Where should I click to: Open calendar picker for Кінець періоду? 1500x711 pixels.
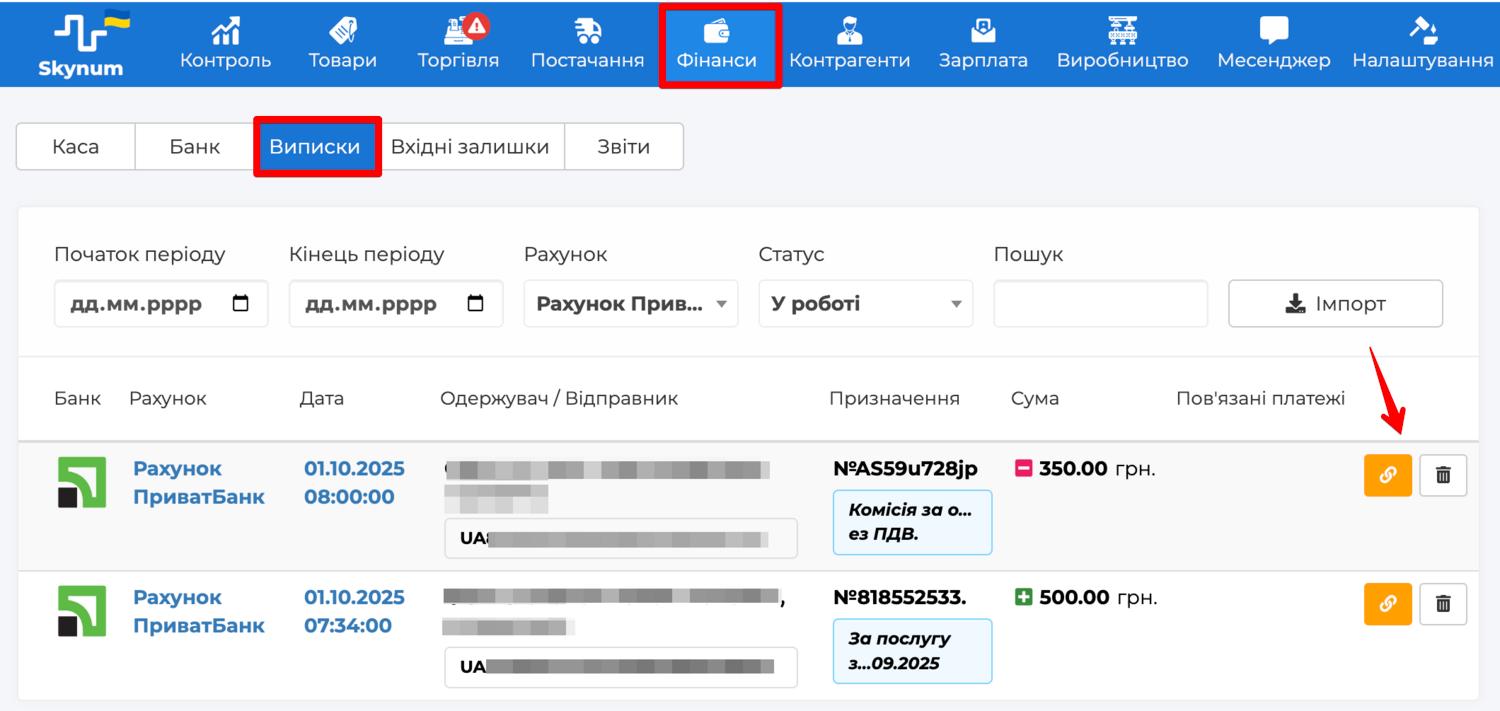[475, 304]
